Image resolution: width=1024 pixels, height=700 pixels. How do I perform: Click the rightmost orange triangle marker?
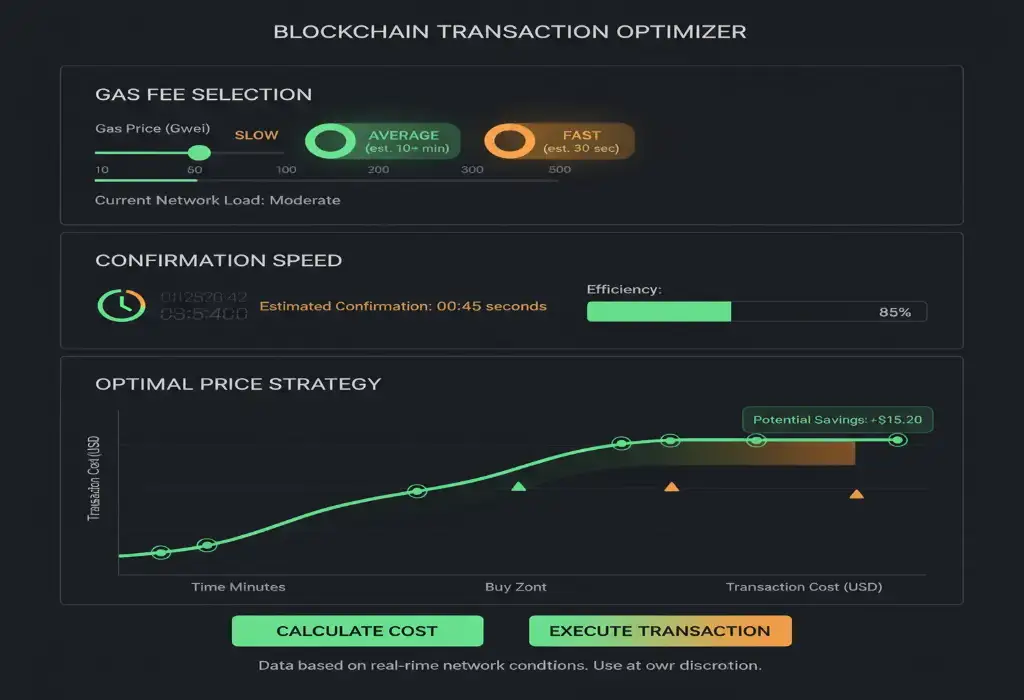pos(858,493)
